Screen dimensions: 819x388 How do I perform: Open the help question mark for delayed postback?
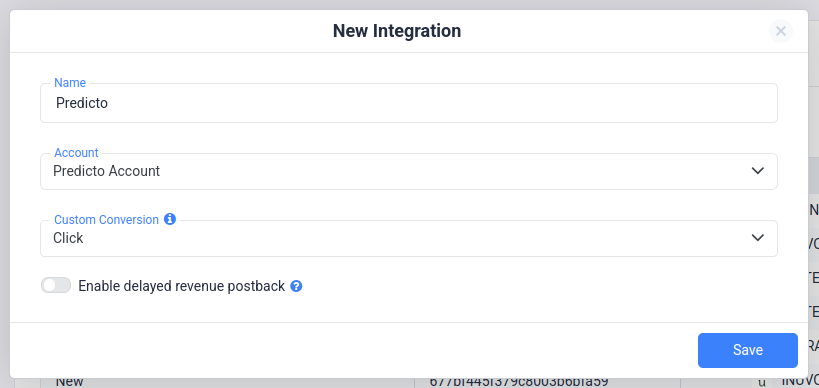296,286
